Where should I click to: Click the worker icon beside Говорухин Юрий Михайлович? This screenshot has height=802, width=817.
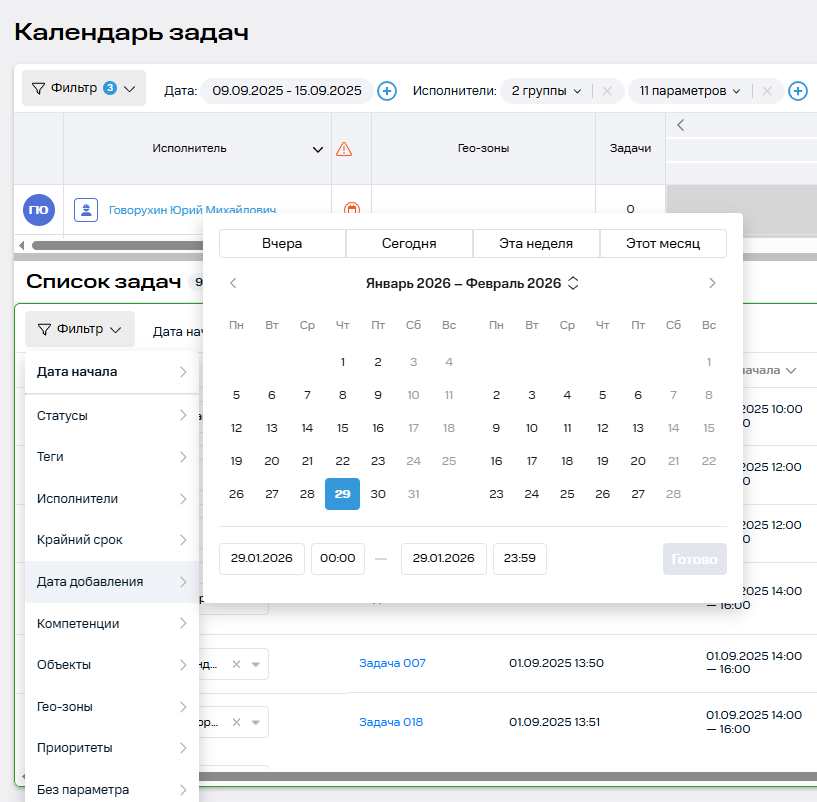pos(86,210)
